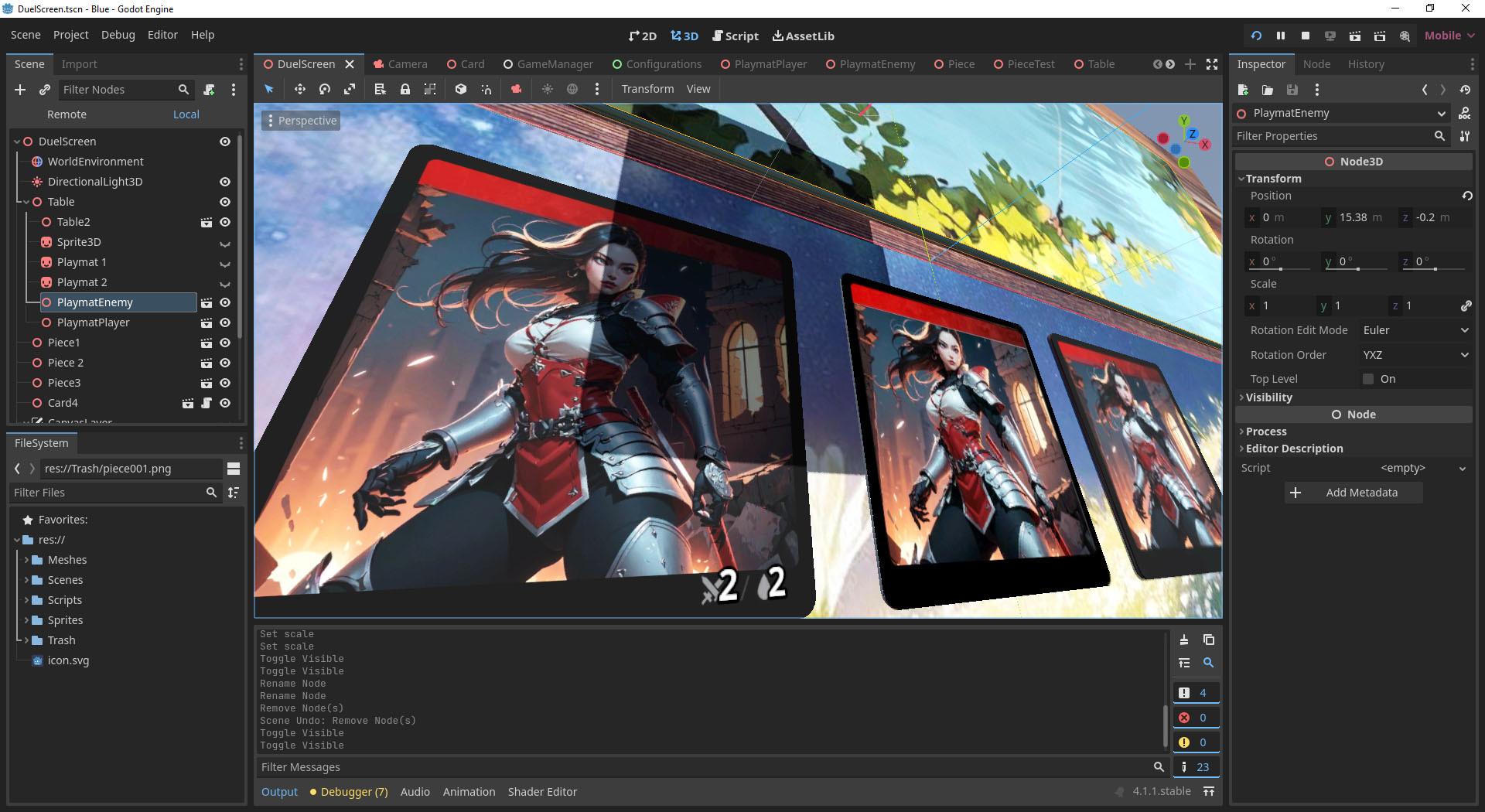This screenshot has width=1485, height=812.
Task: Open Rotation Edit Mode Euler dropdown
Action: [x=1415, y=330]
